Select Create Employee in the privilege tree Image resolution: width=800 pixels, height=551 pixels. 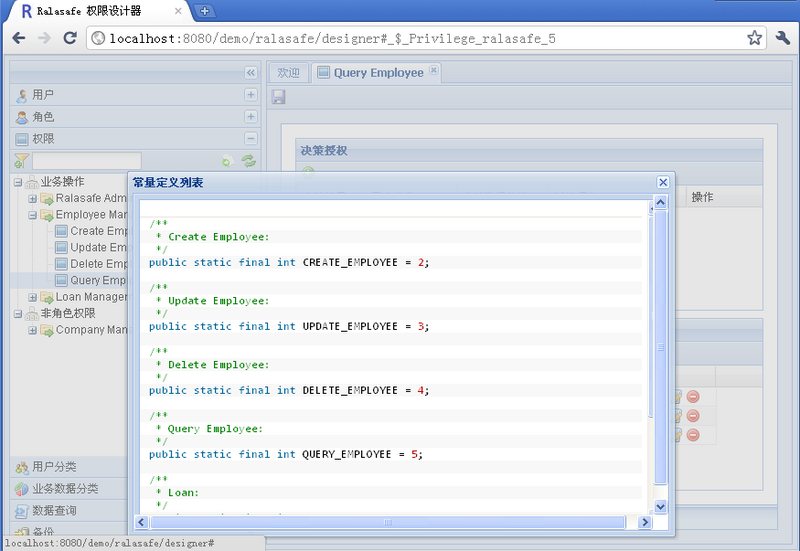point(100,231)
